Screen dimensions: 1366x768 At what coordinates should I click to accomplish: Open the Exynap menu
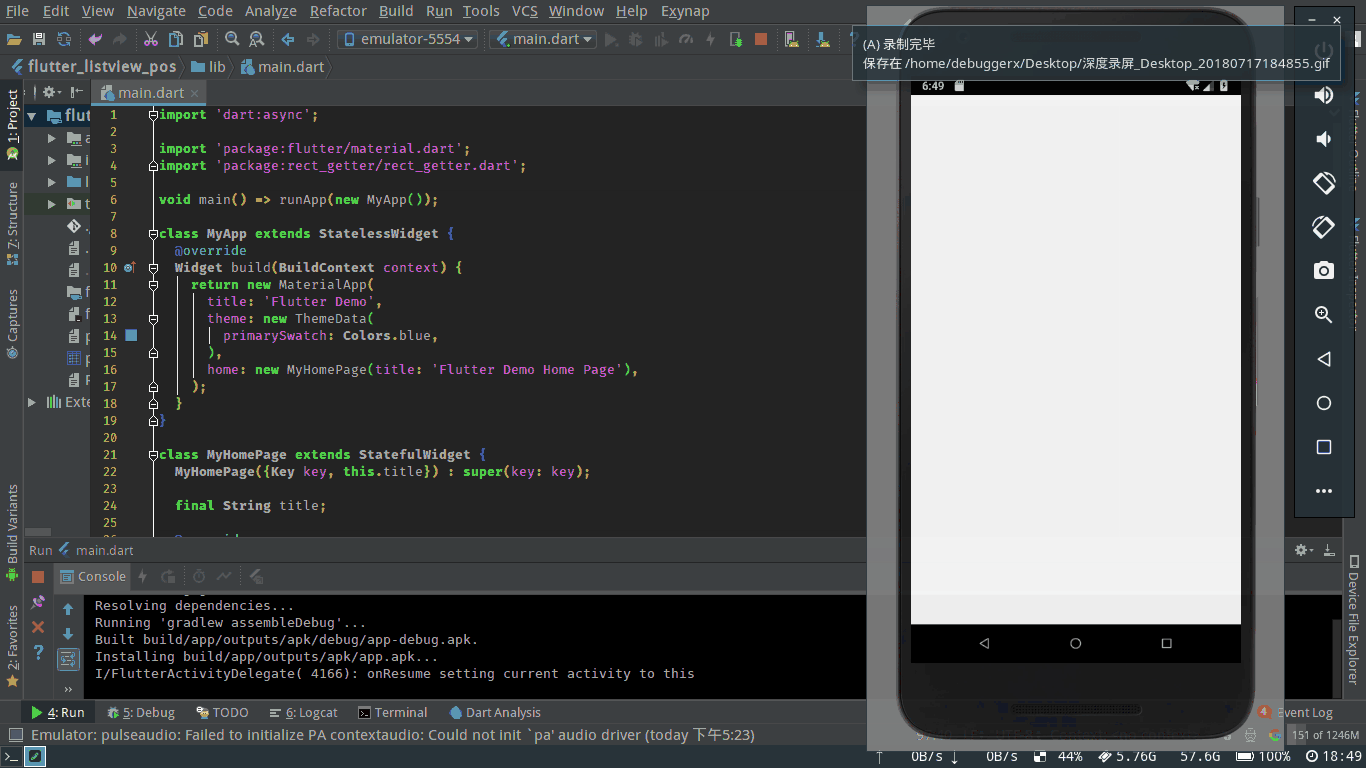point(685,11)
